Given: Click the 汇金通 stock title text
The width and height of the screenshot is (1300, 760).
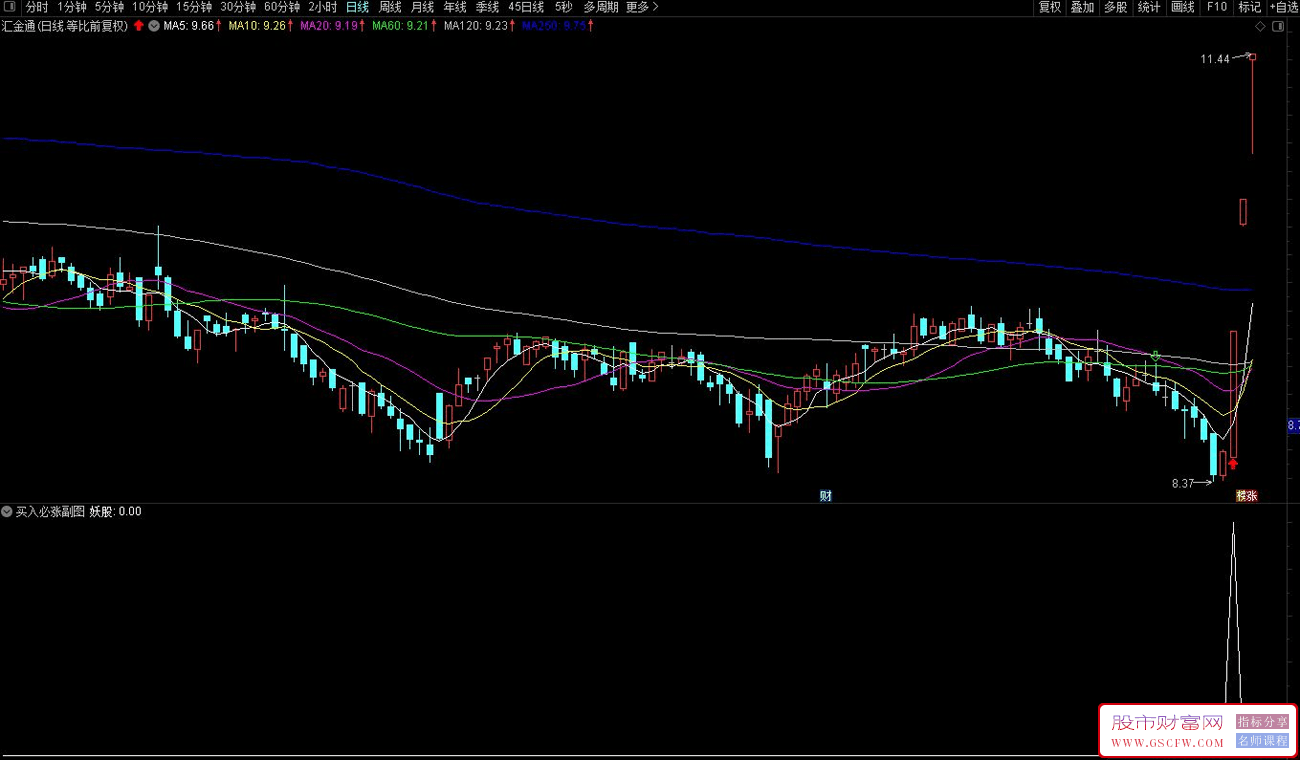Looking at the screenshot, I should click(65, 26).
